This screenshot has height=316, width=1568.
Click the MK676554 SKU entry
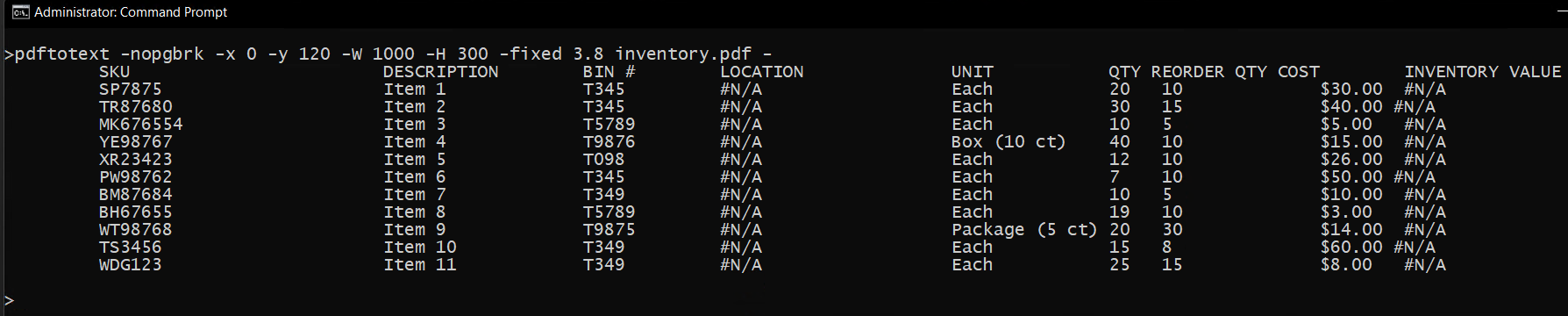click(141, 125)
